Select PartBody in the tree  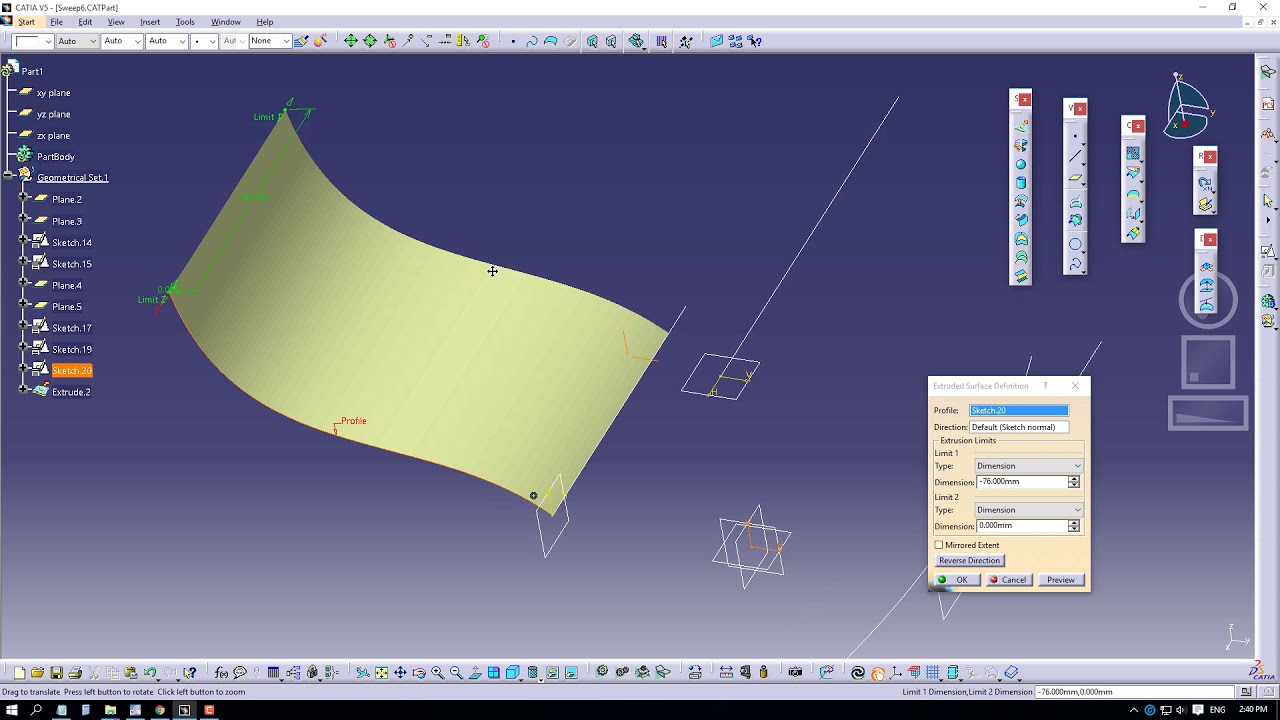pyautogui.click(x=56, y=157)
